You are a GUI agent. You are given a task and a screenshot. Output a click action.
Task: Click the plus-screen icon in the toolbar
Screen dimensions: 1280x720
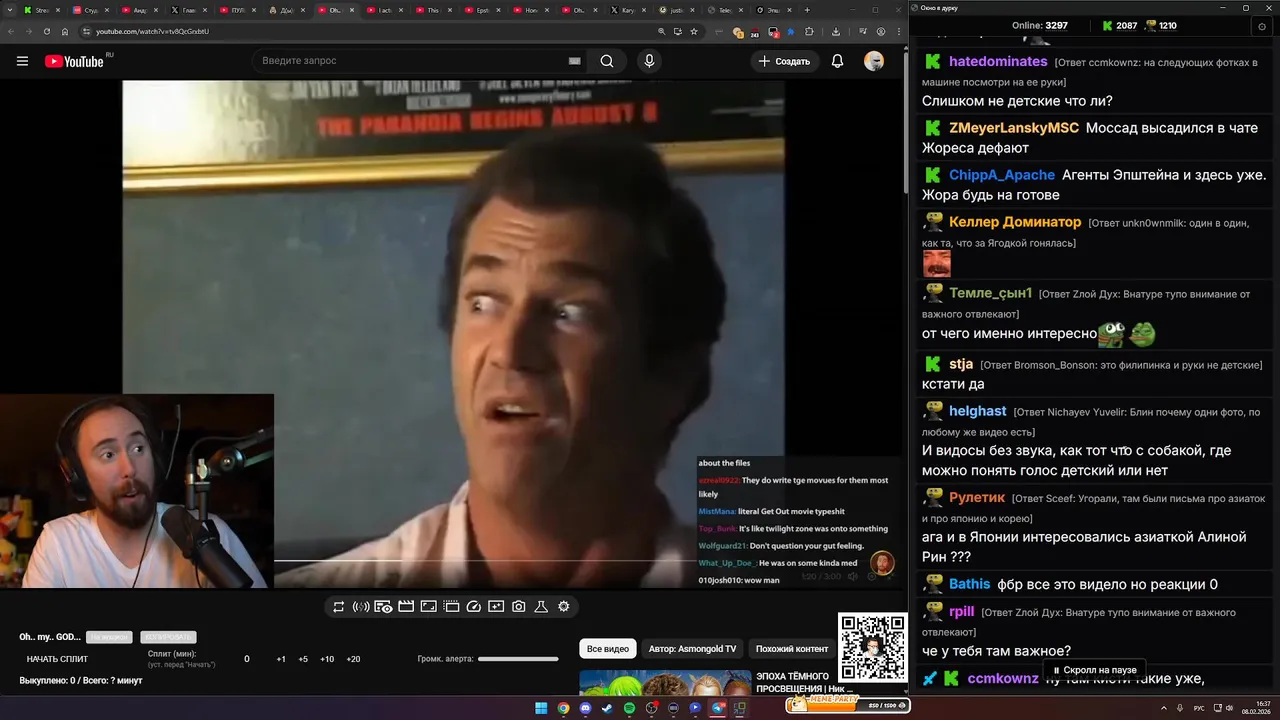coord(496,607)
